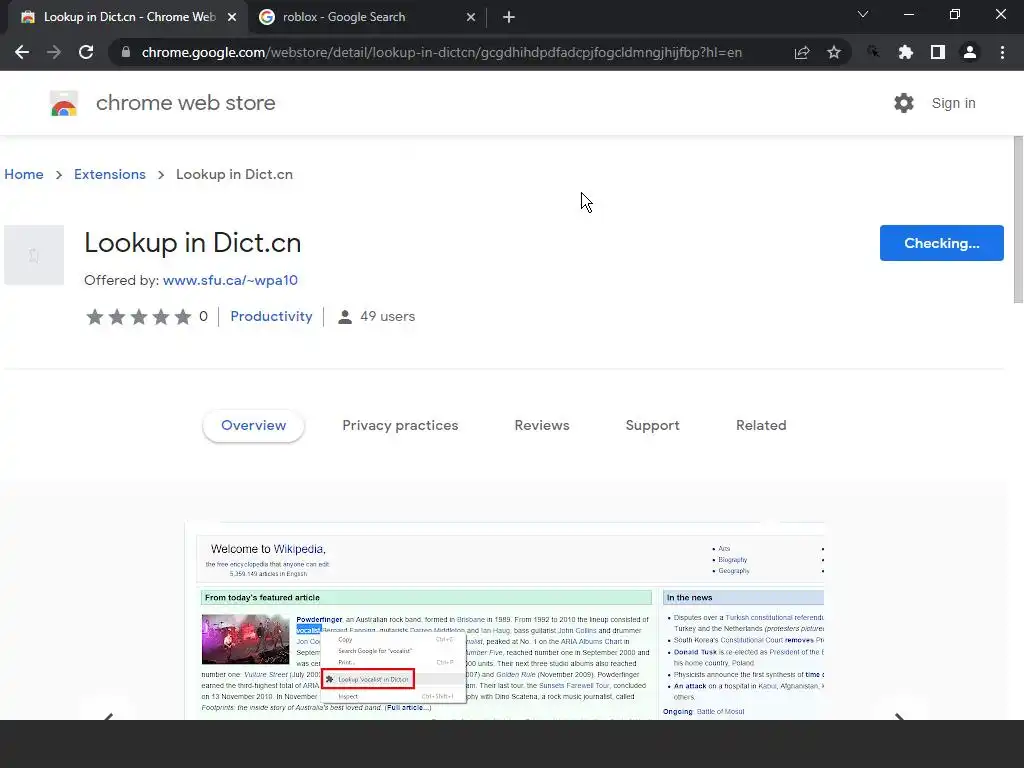Click the user count person icon
This screenshot has height=768, width=1024.
[345, 317]
